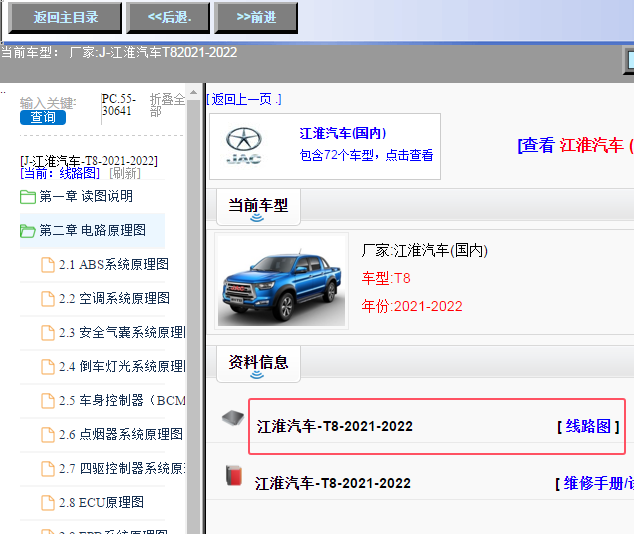Open 2.4 倒车灯光系统原理图

pyautogui.click(x=122, y=366)
